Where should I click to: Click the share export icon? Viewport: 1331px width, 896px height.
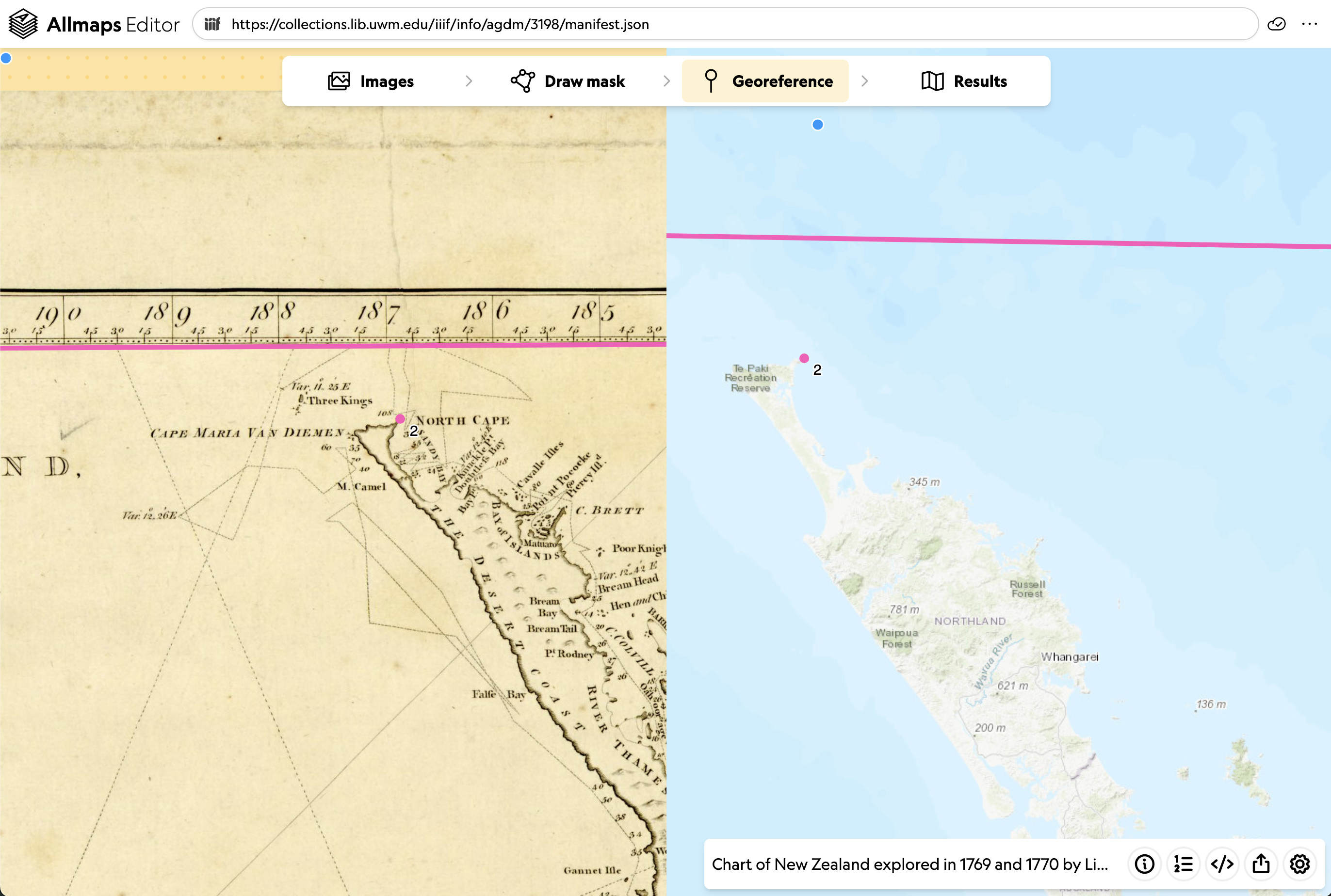coord(1261,864)
